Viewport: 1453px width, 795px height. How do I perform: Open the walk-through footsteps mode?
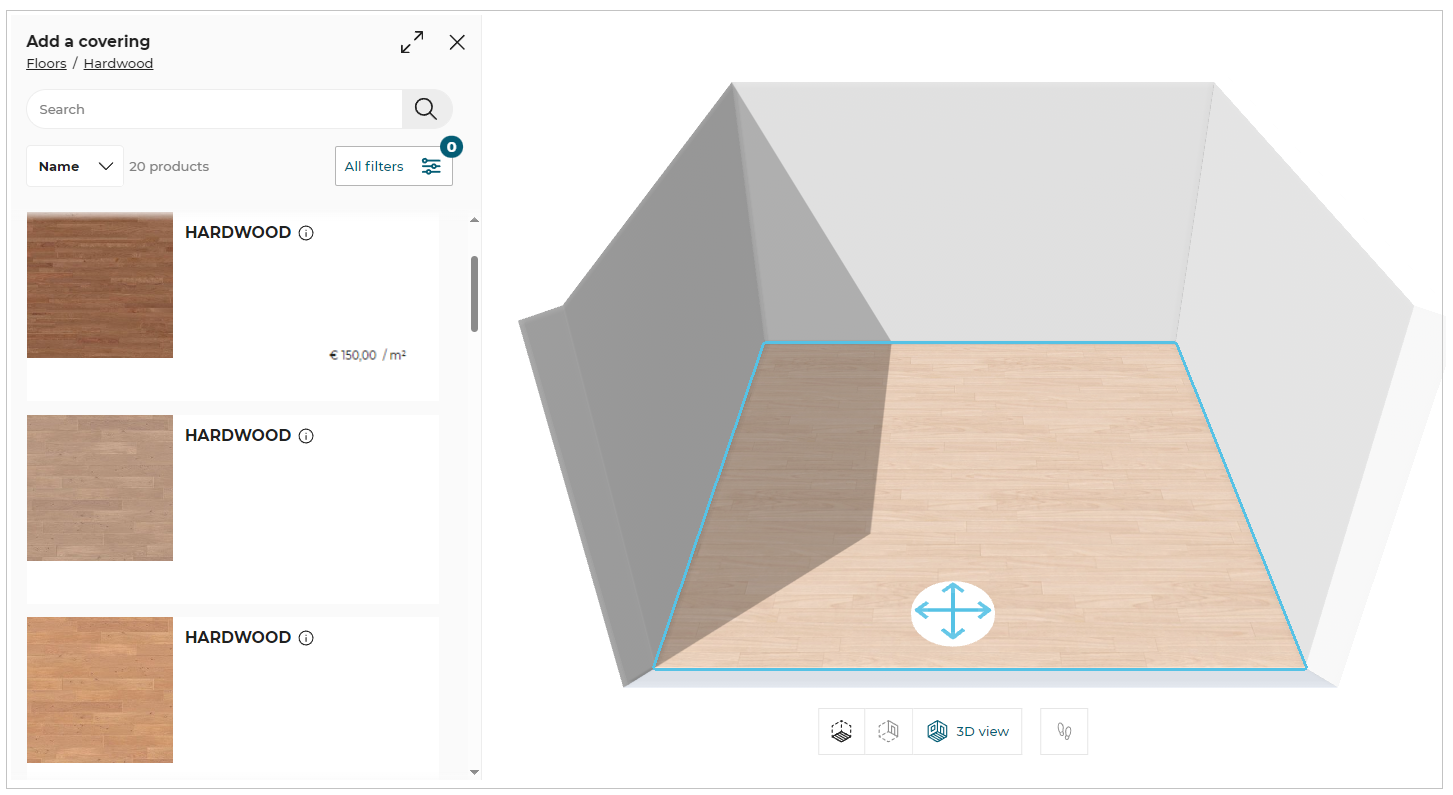click(1063, 731)
